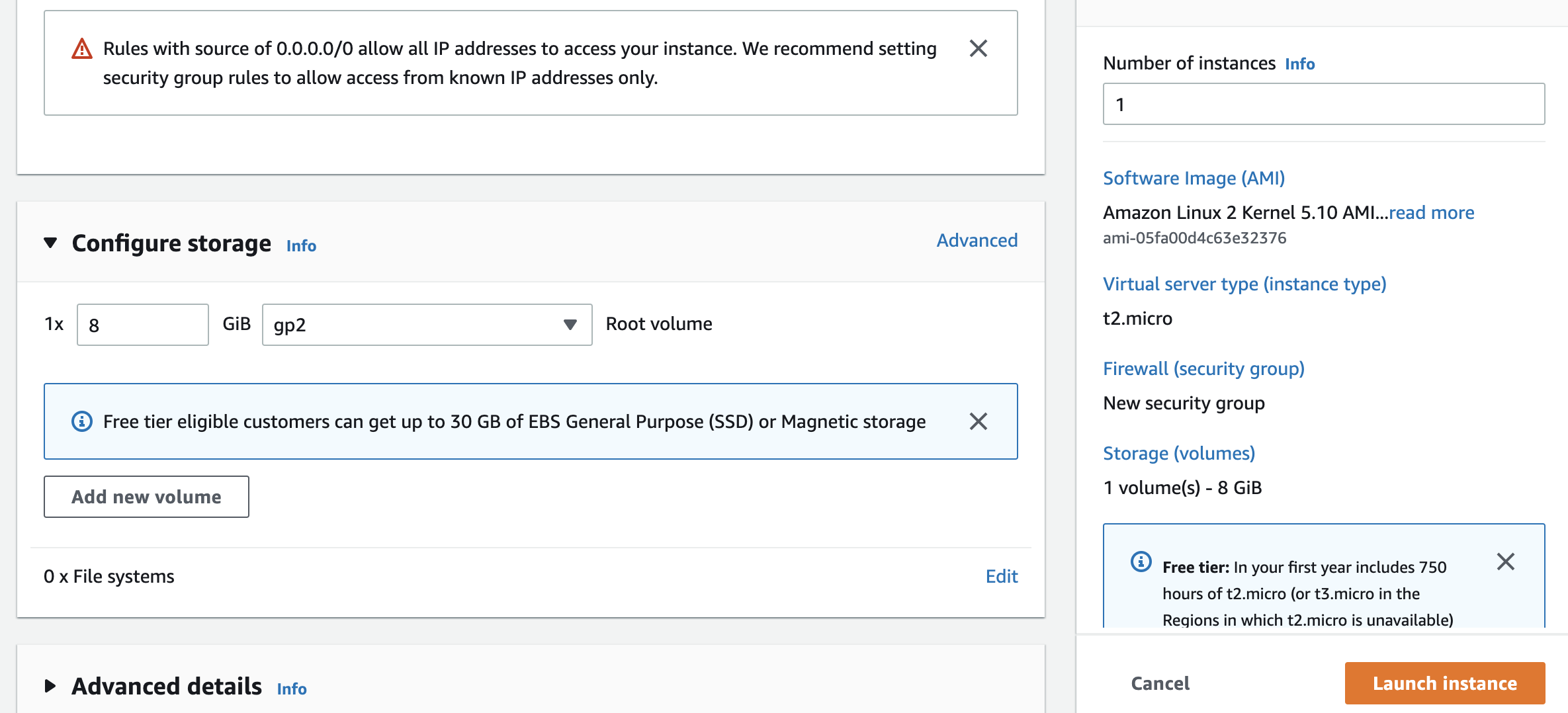Open Virtual server type (instance type) link
This screenshot has height=713, width=1568.
pos(1244,284)
